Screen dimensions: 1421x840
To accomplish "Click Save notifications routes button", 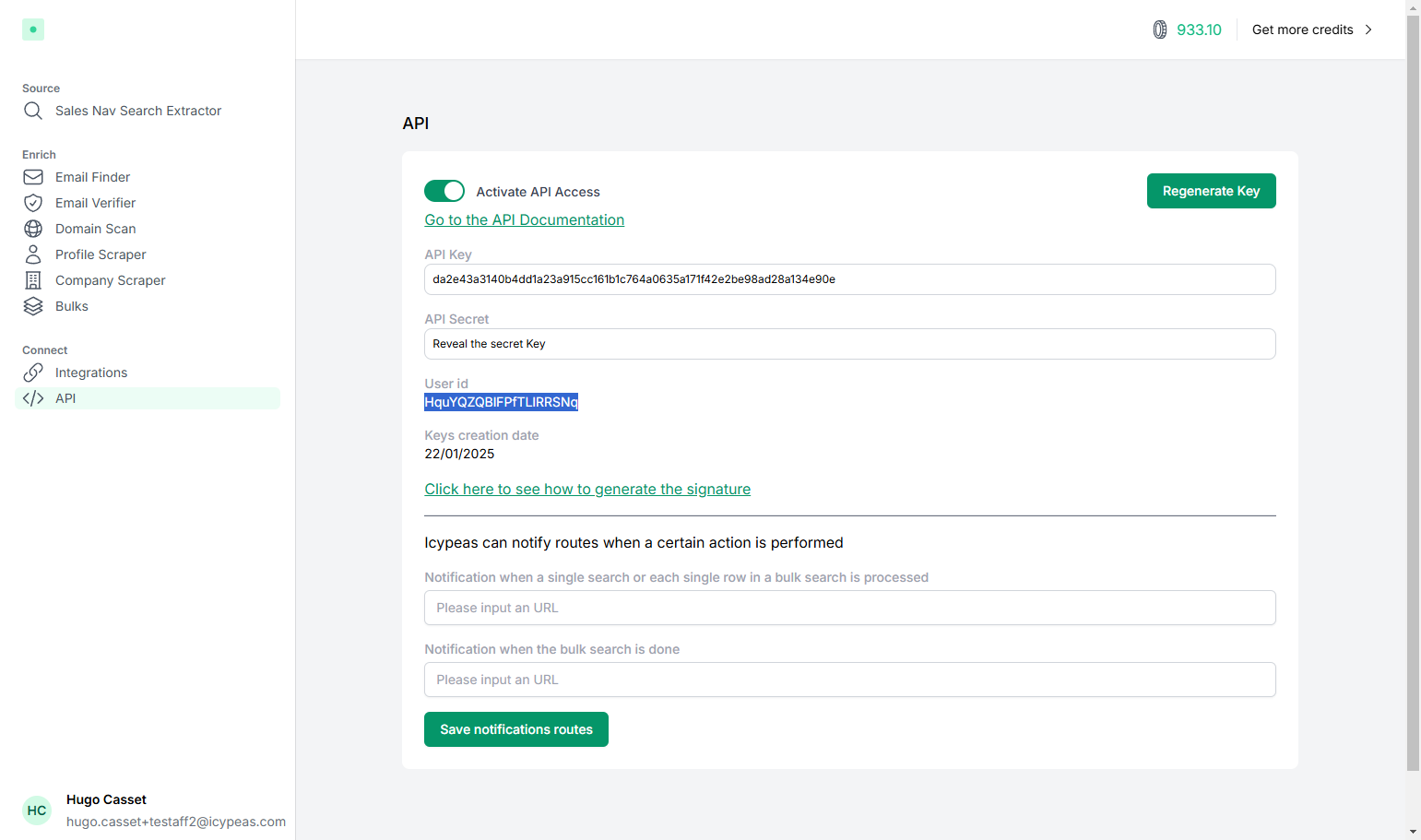I will 516,729.
